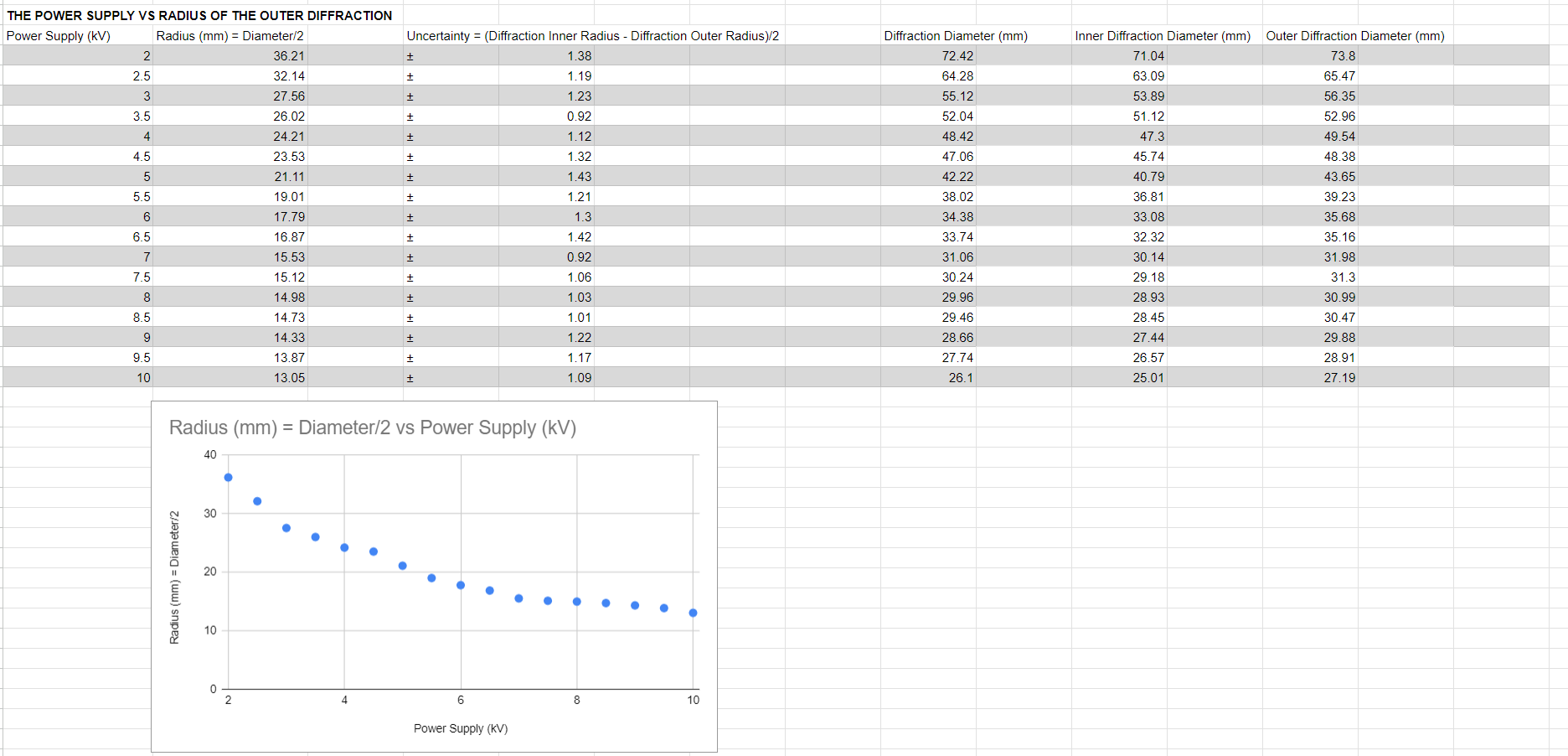
Task: Select radius cell 21.11
Action: point(289,176)
